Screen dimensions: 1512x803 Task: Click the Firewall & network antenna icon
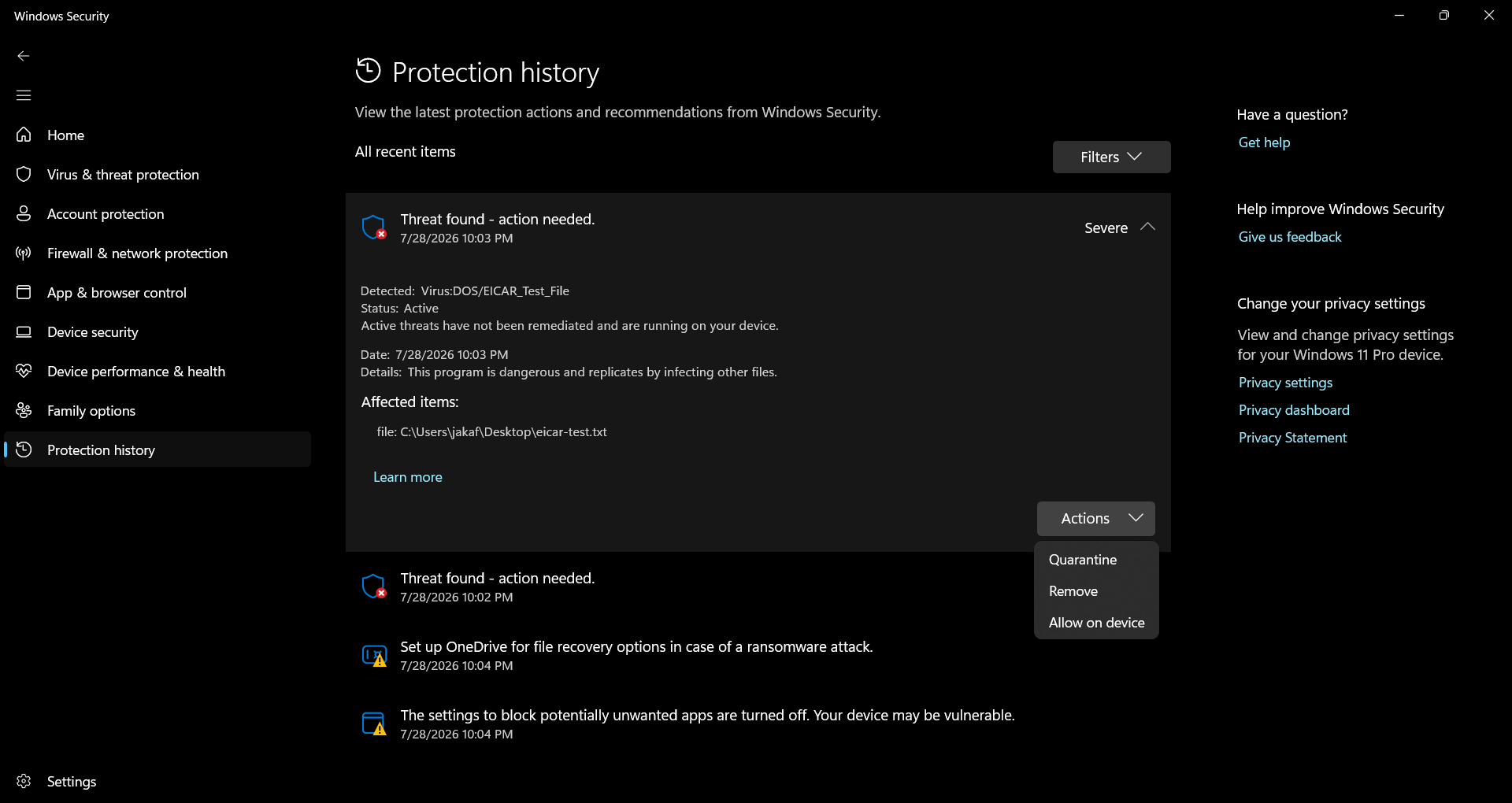pos(24,253)
